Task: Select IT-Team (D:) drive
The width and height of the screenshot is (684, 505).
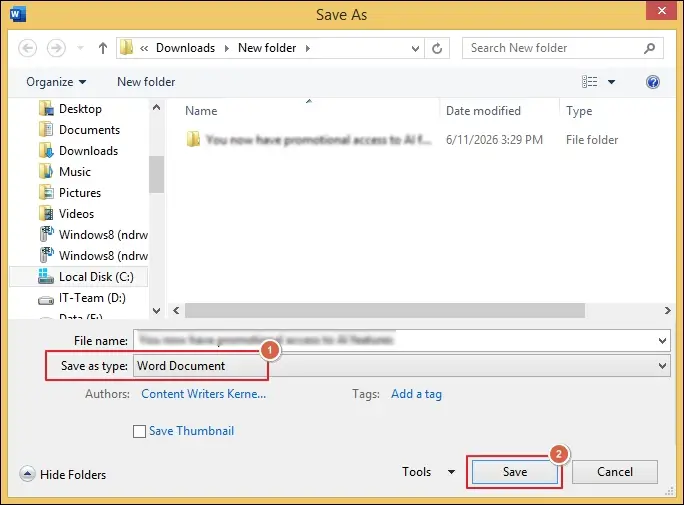Action: (92, 298)
